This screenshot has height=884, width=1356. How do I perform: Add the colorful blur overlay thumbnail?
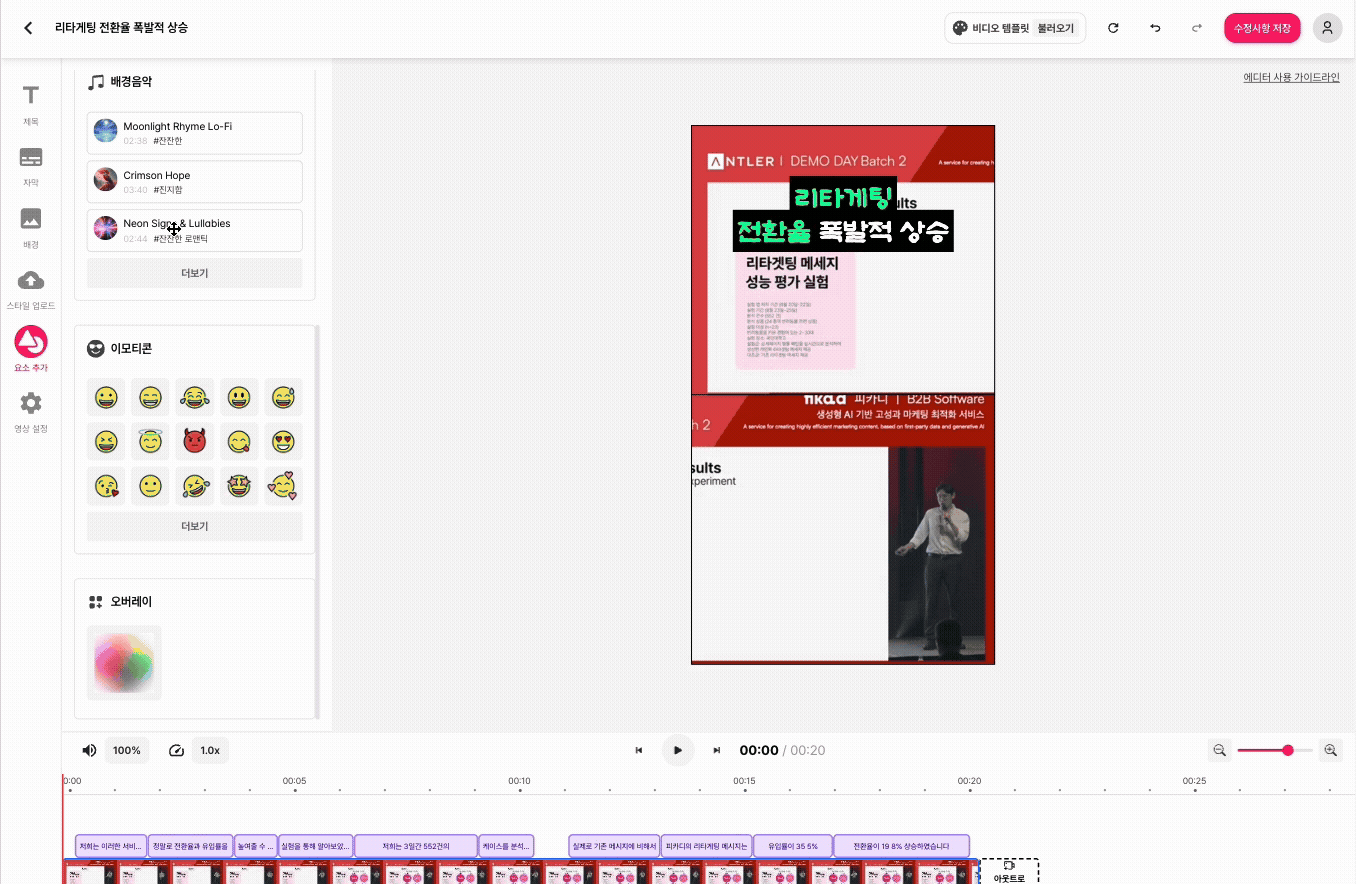124,662
